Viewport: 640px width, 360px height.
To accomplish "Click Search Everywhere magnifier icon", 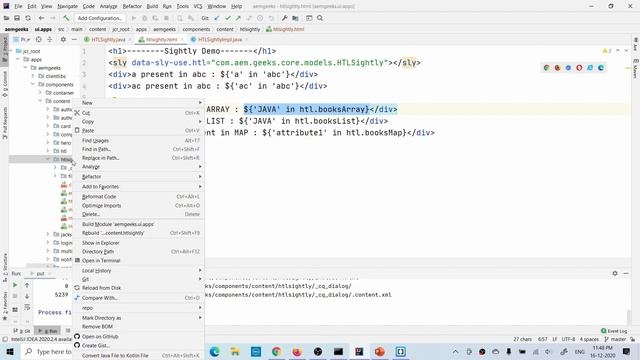I will (320, 18).
